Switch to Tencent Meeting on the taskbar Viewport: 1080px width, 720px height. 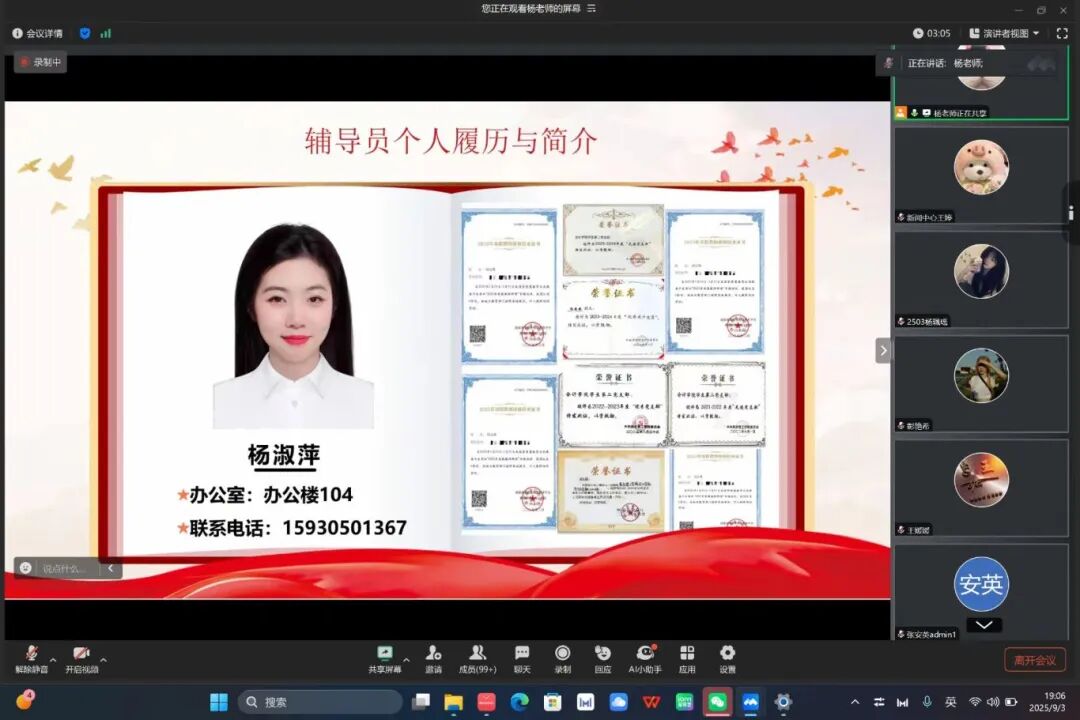(751, 702)
